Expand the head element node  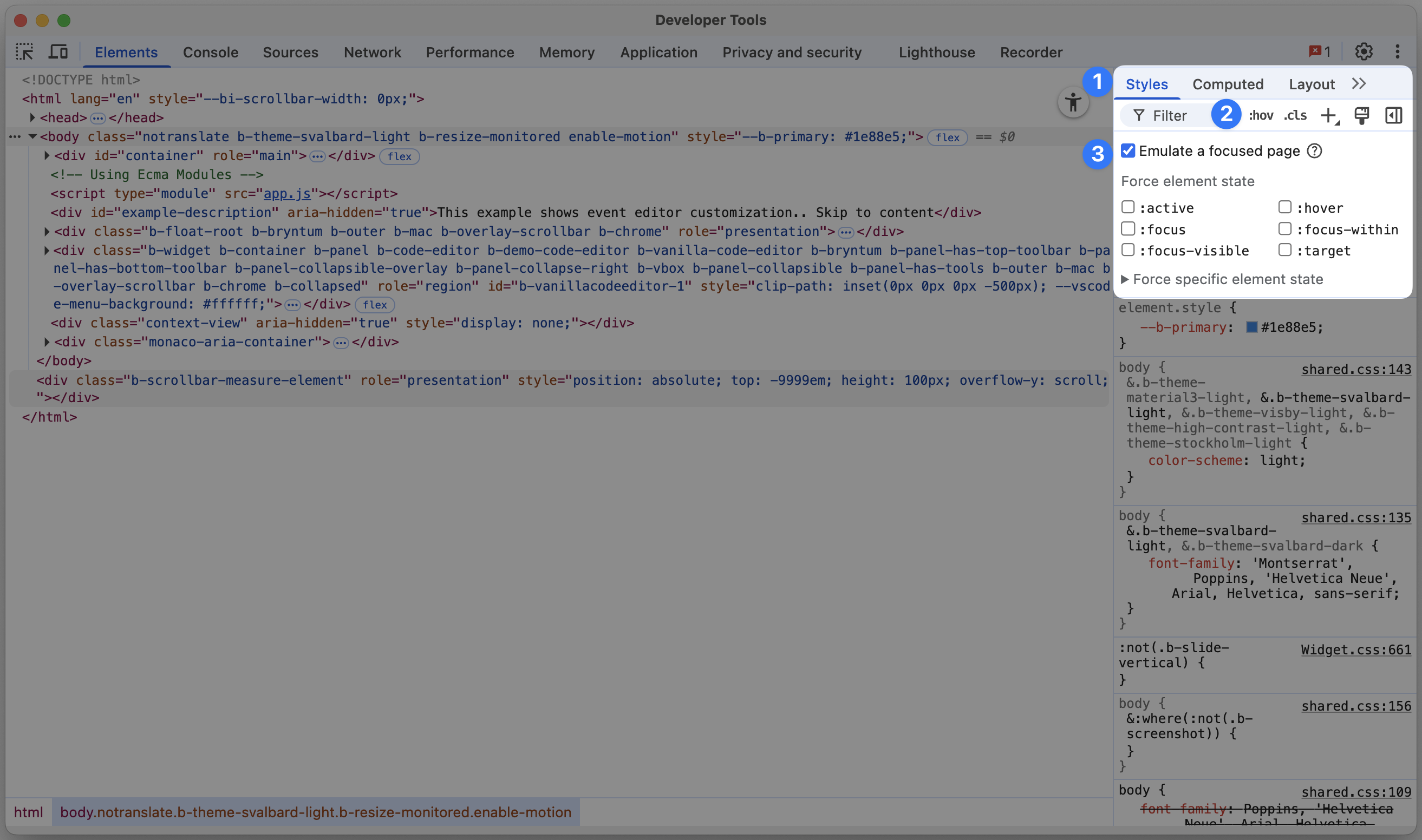click(32, 118)
